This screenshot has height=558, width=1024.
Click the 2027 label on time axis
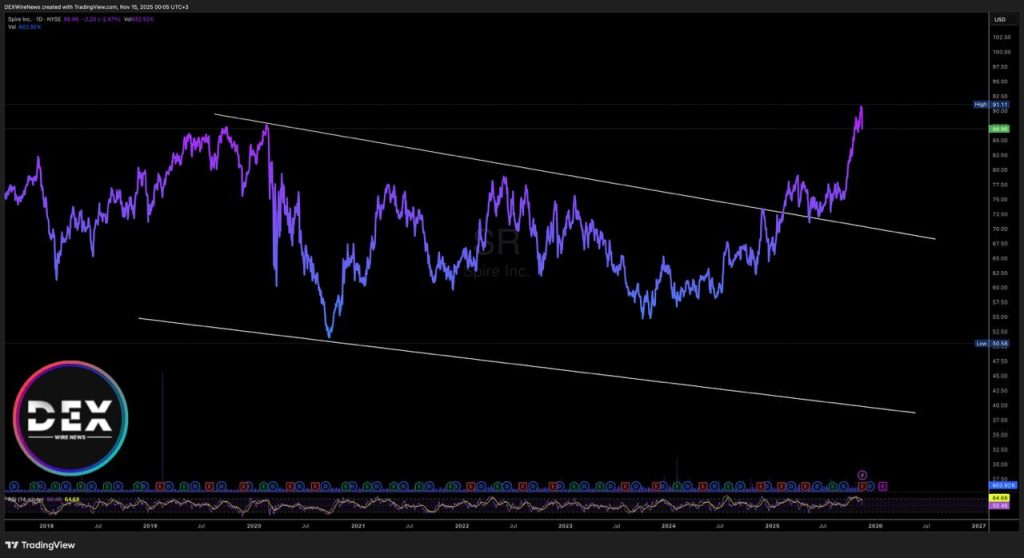tap(978, 525)
